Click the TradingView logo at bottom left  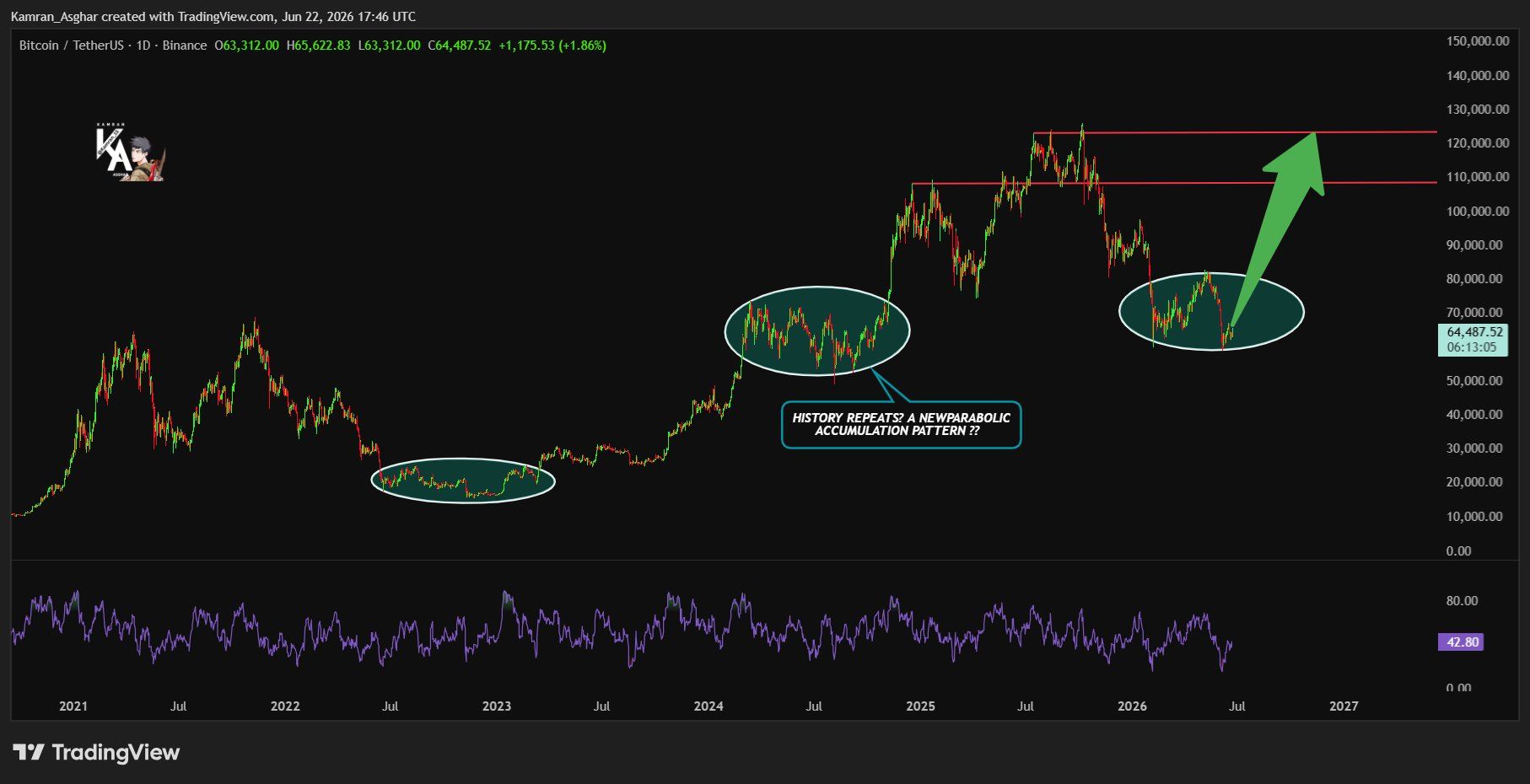coord(96,752)
